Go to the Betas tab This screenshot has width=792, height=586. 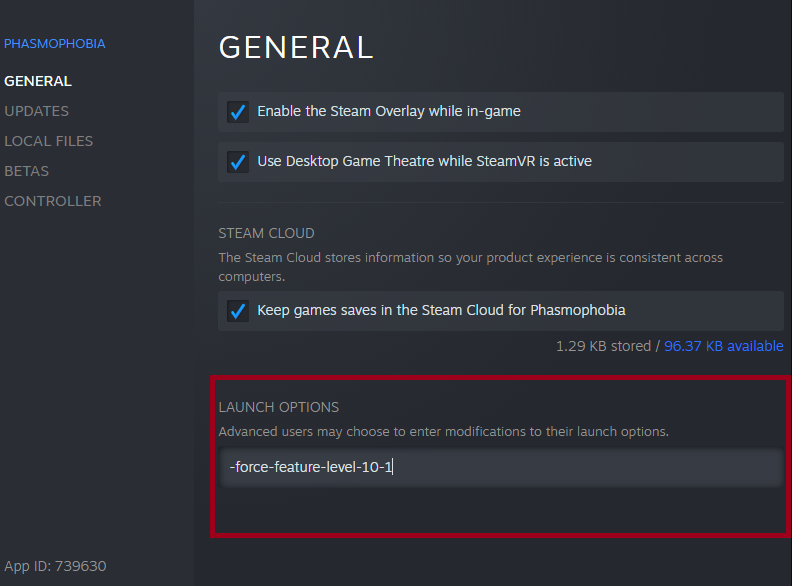coord(26,171)
